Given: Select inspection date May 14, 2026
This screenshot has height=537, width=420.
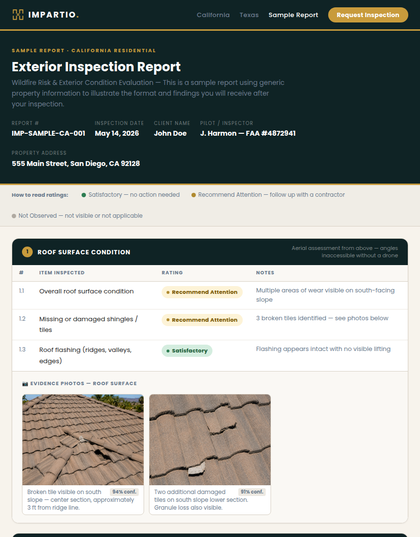Looking at the screenshot, I should (x=117, y=133).
